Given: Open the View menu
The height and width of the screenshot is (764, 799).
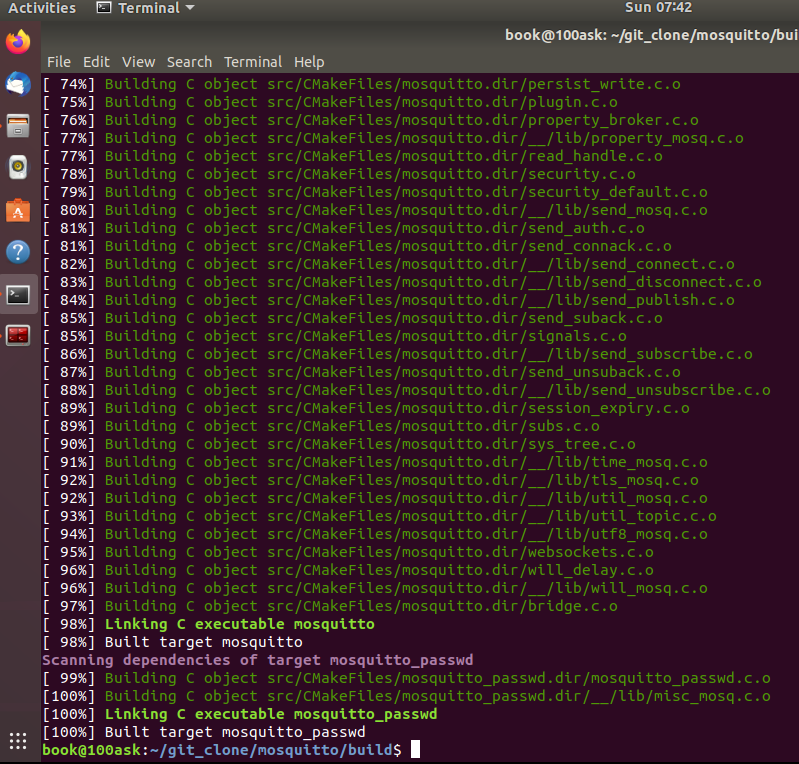Looking at the screenshot, I should [138, 62].
